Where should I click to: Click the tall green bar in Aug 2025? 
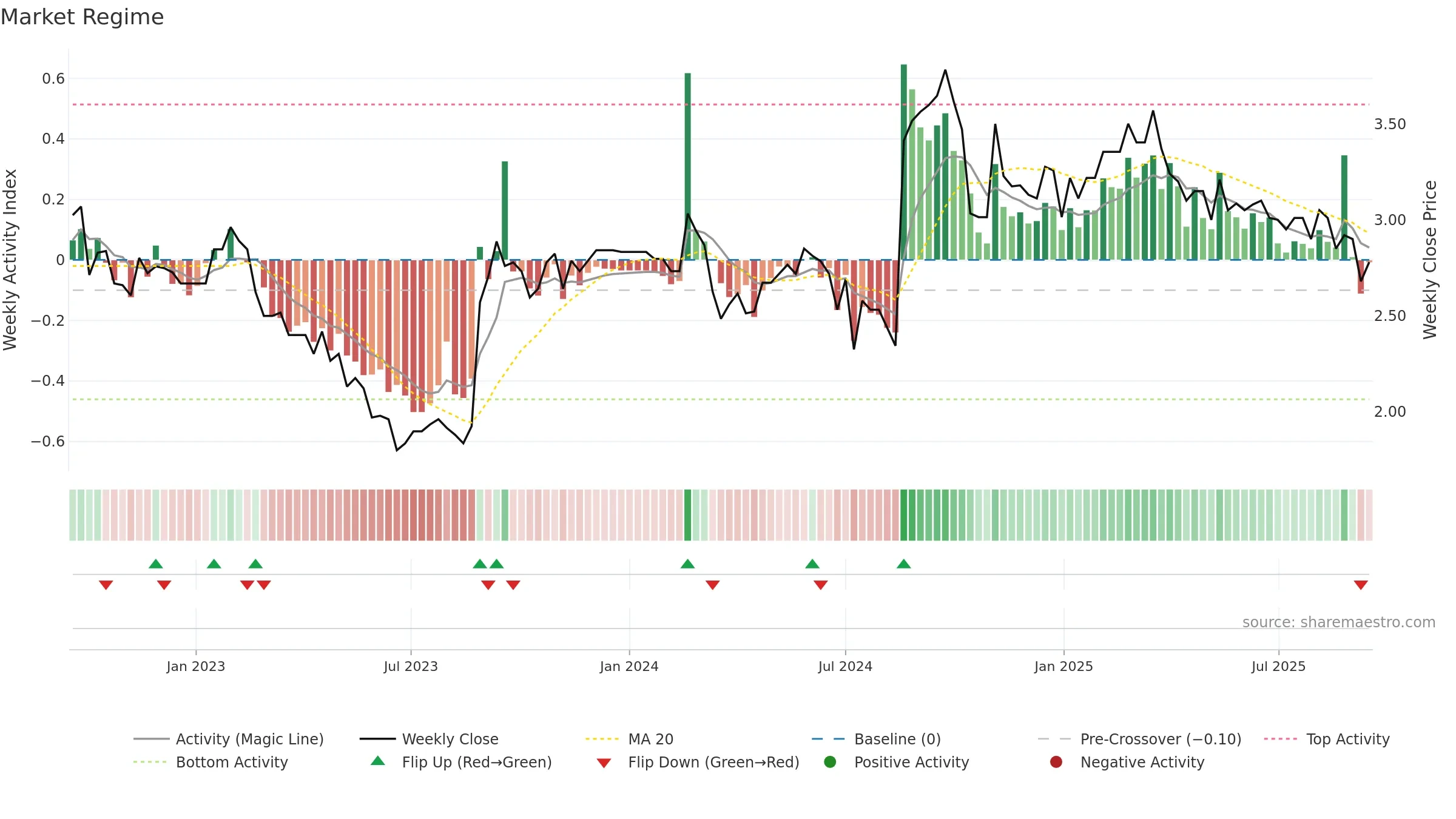(1344, 207)
